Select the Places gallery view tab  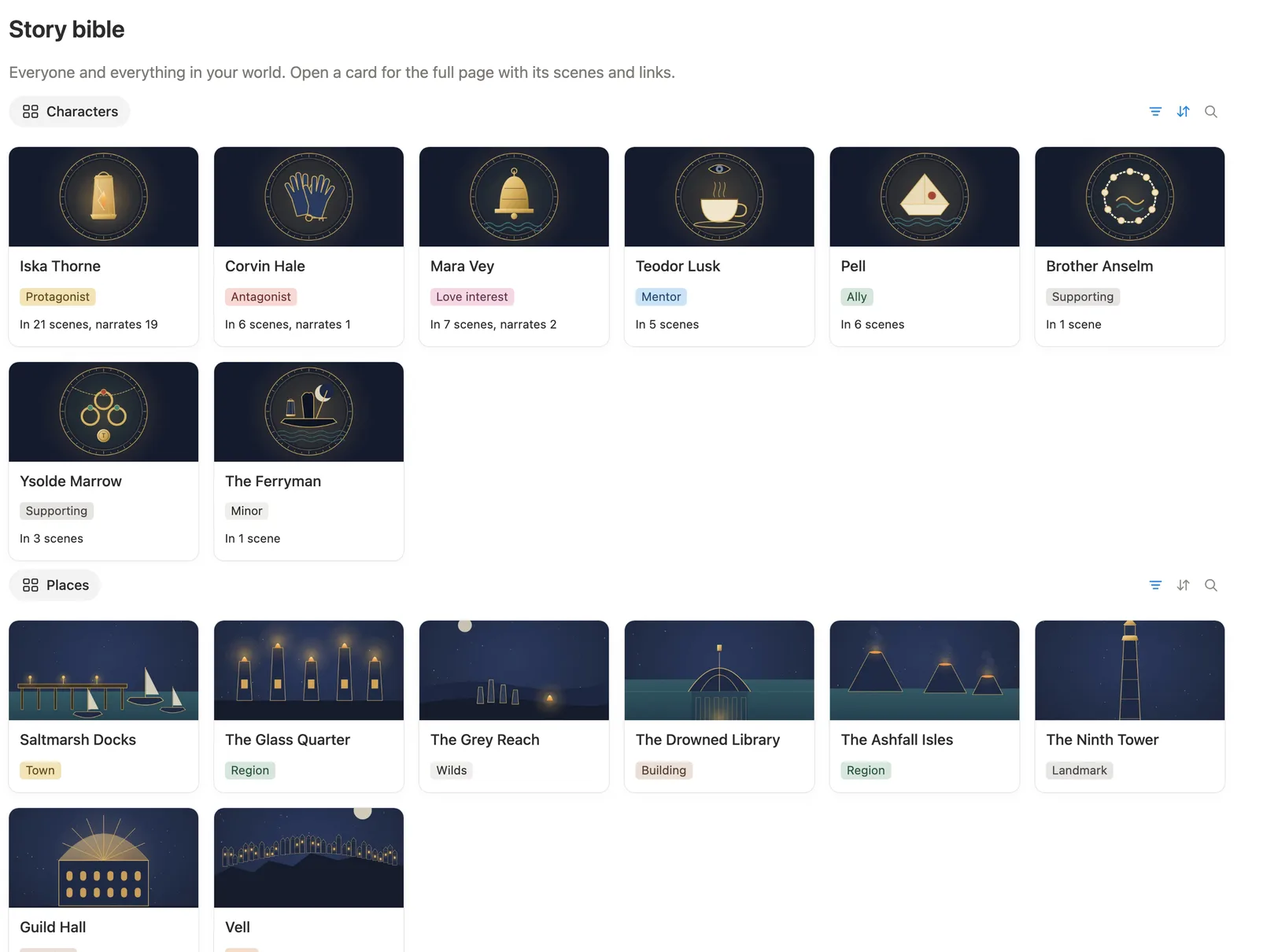coord(55,585)
